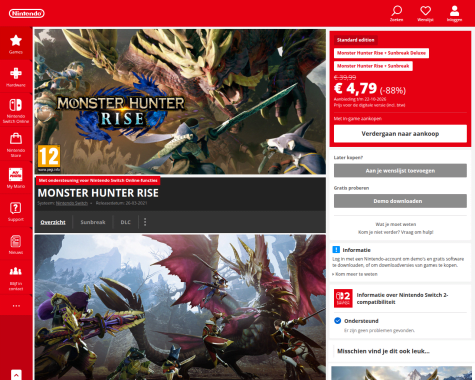
Task: Click the Ondersteund checkmark icon
Action: [x=337, y=321]
